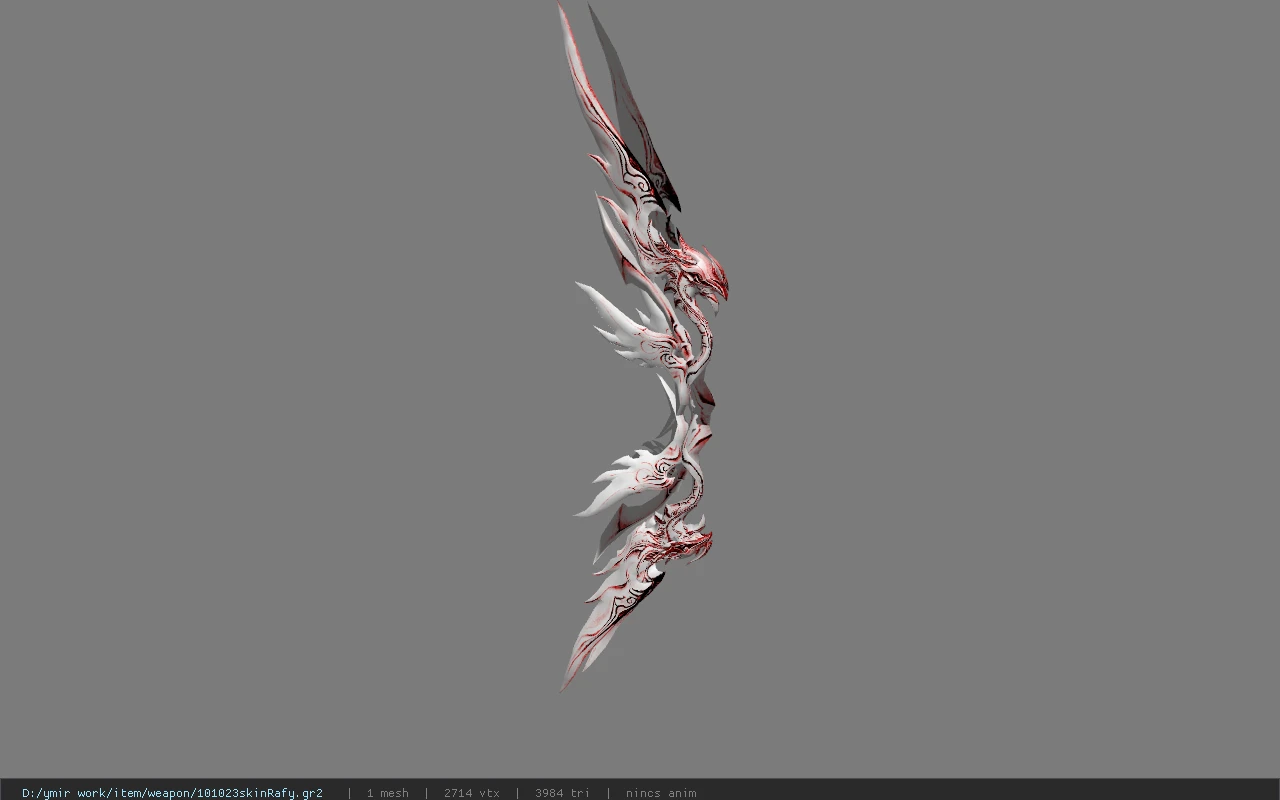Click the file path 101023skinRafy.gr2 in status bar
The image size is (1280, 800).
172,793
